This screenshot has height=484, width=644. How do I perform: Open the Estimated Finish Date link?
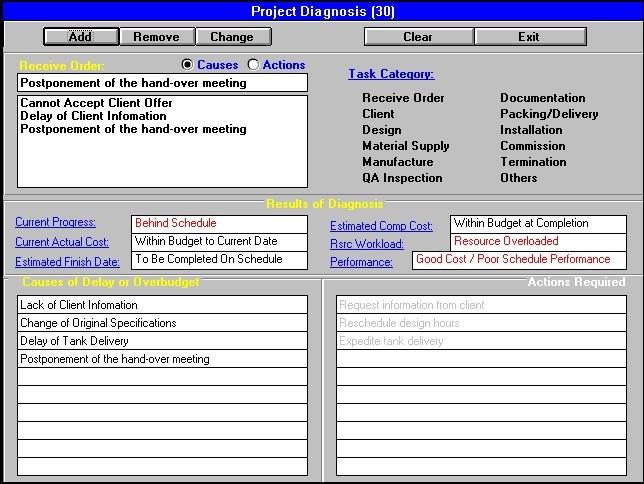(67, 262)
